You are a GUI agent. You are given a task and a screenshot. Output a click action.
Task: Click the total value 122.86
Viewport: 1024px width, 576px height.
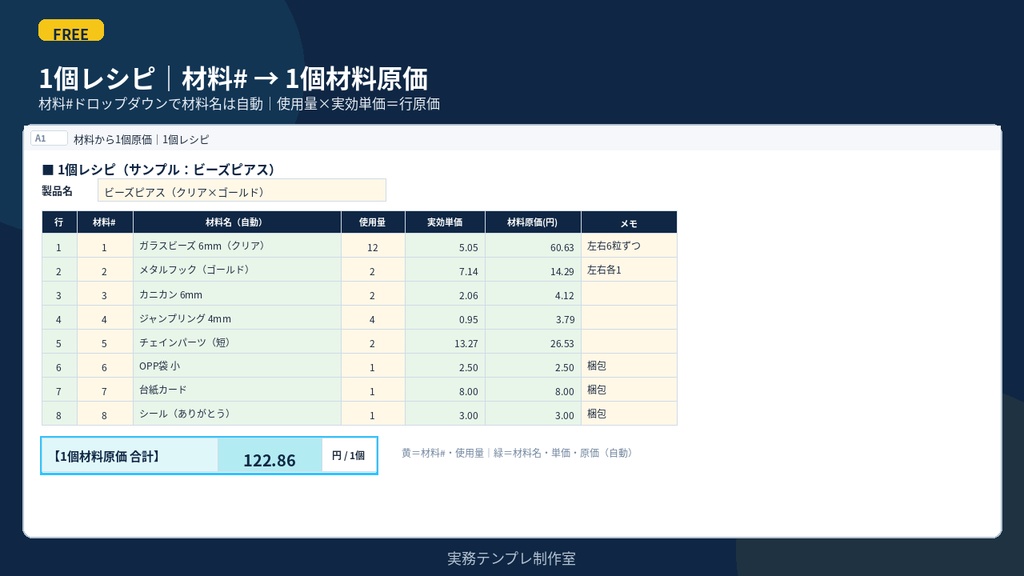(269, 455)
